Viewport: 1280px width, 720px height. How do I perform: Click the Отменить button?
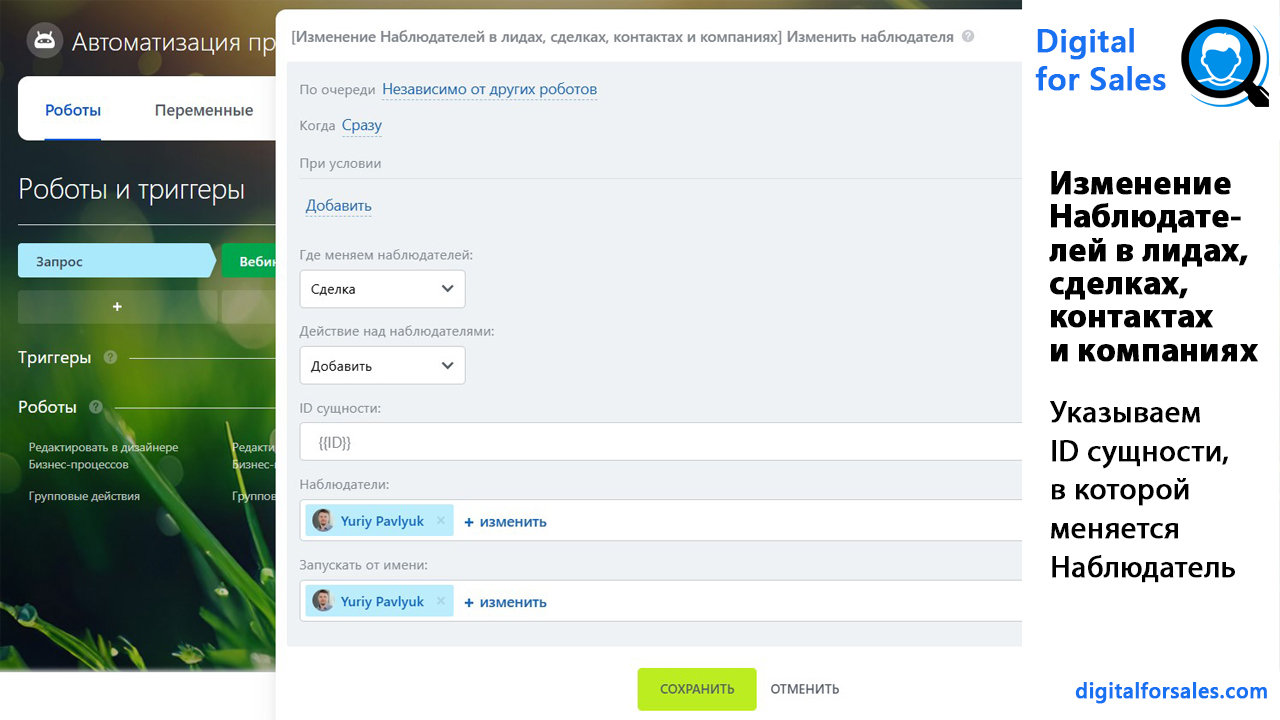click(x=804, y=689)
